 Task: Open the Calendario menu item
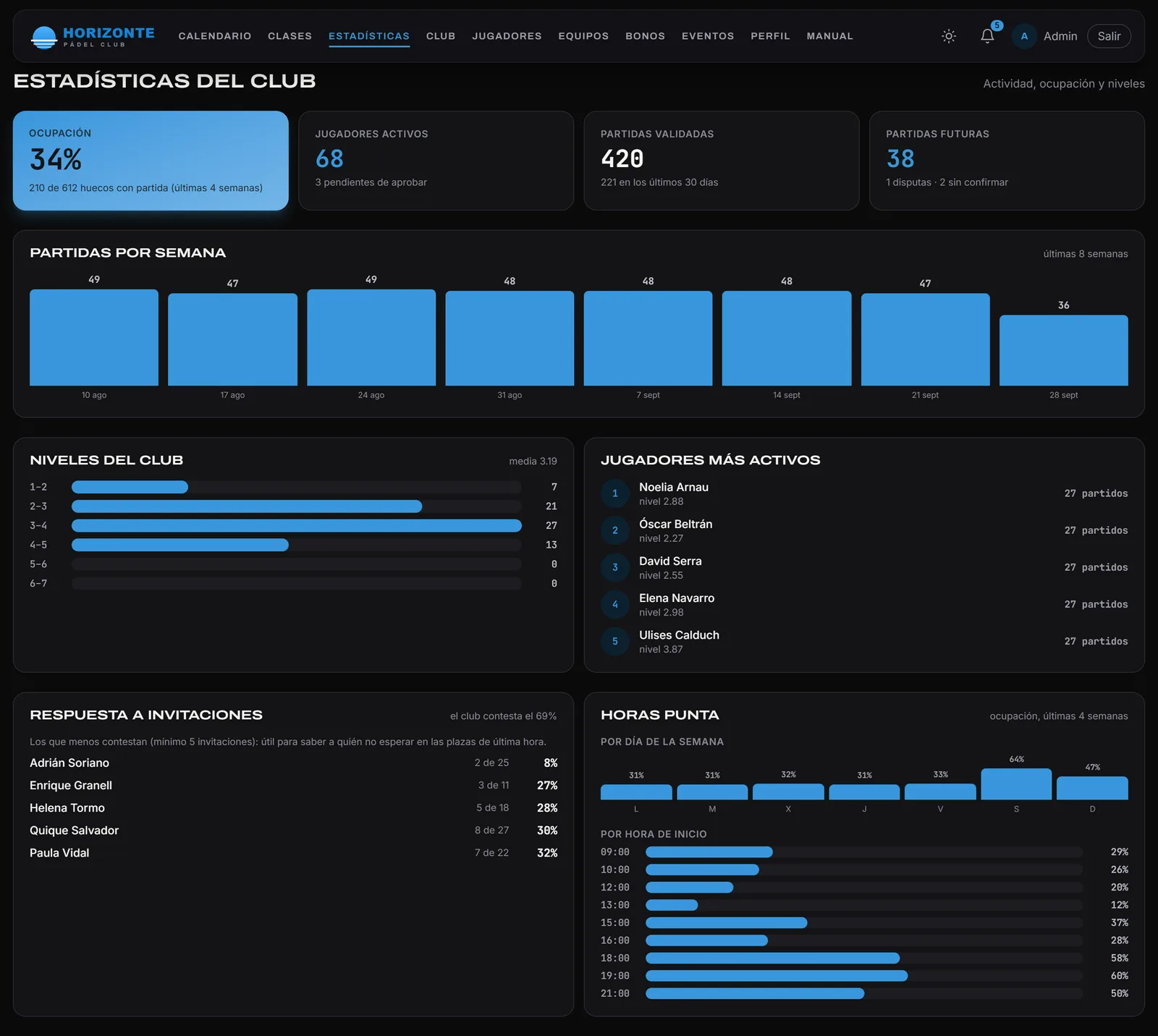click(x=215, y=36)
